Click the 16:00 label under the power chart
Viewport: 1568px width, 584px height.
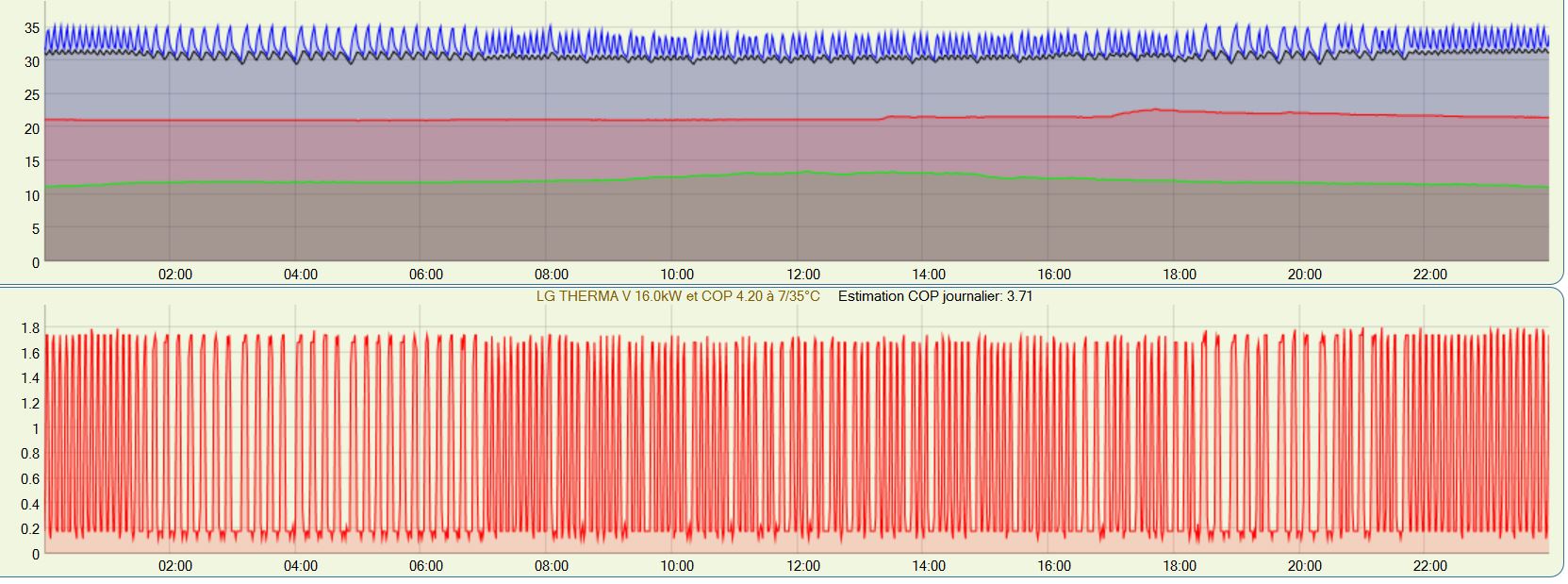pyautogui.click(x=1054, y=566)
